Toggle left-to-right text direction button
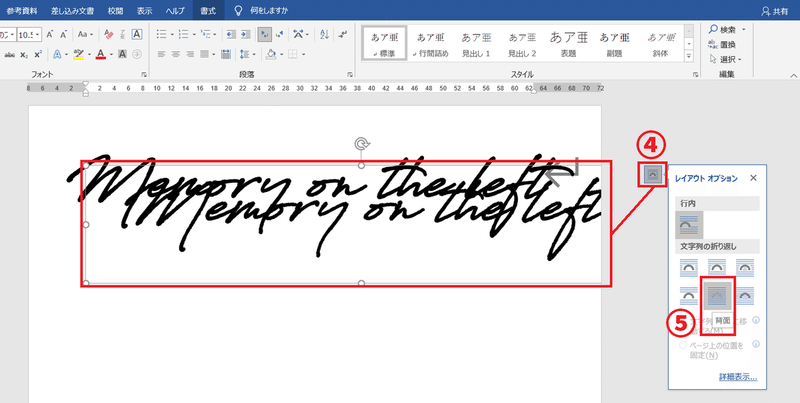 [x=264, y=35]
